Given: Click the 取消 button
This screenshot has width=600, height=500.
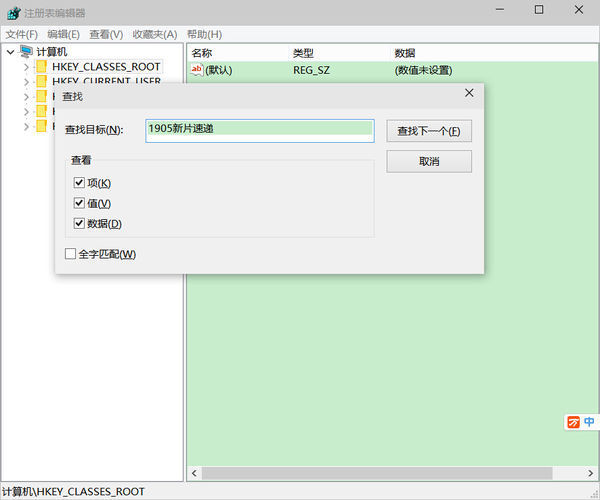Looking at the screenshot, I should point(429,161).
